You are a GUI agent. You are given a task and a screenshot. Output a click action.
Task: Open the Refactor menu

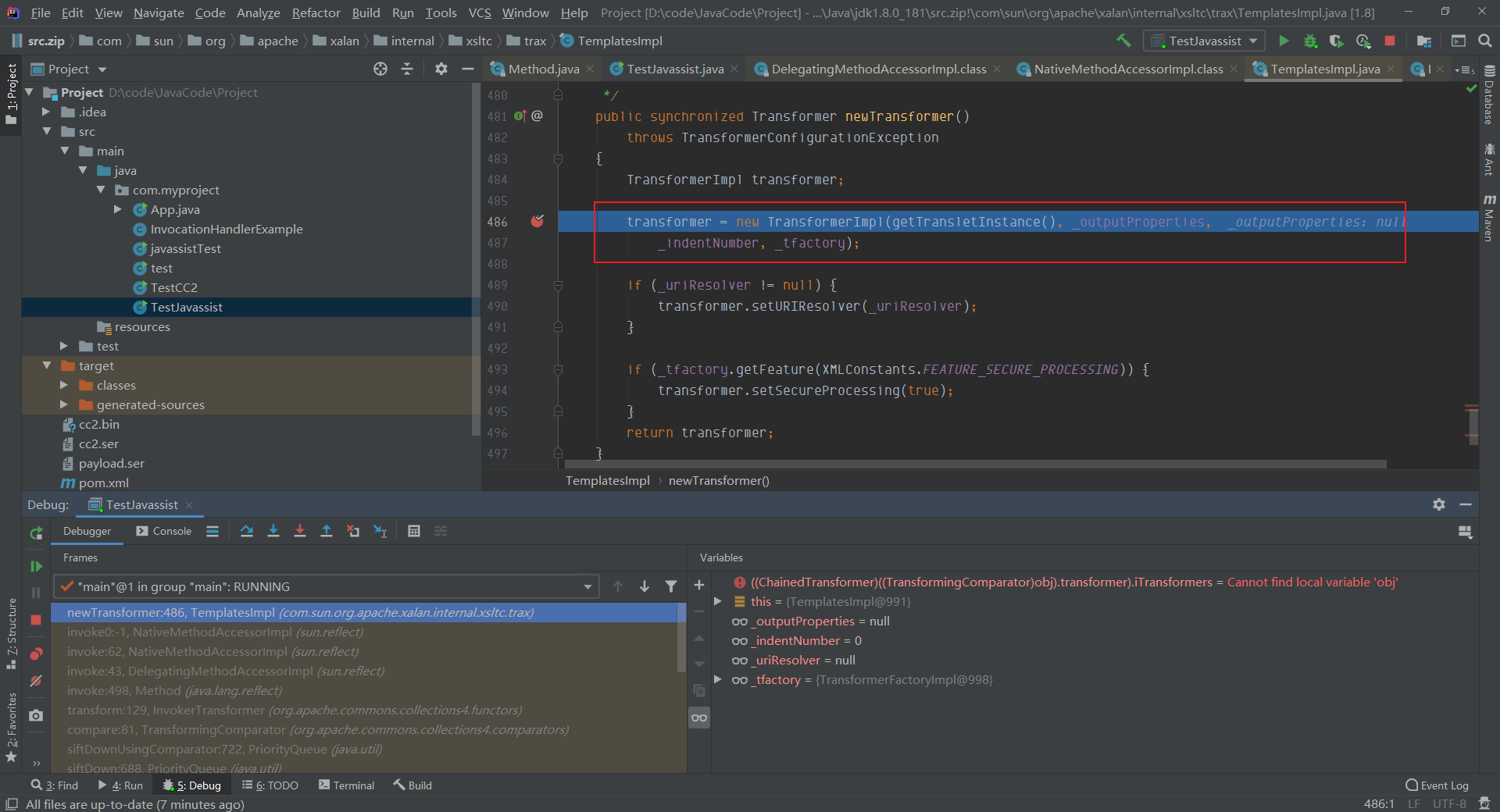pos(316,12)
